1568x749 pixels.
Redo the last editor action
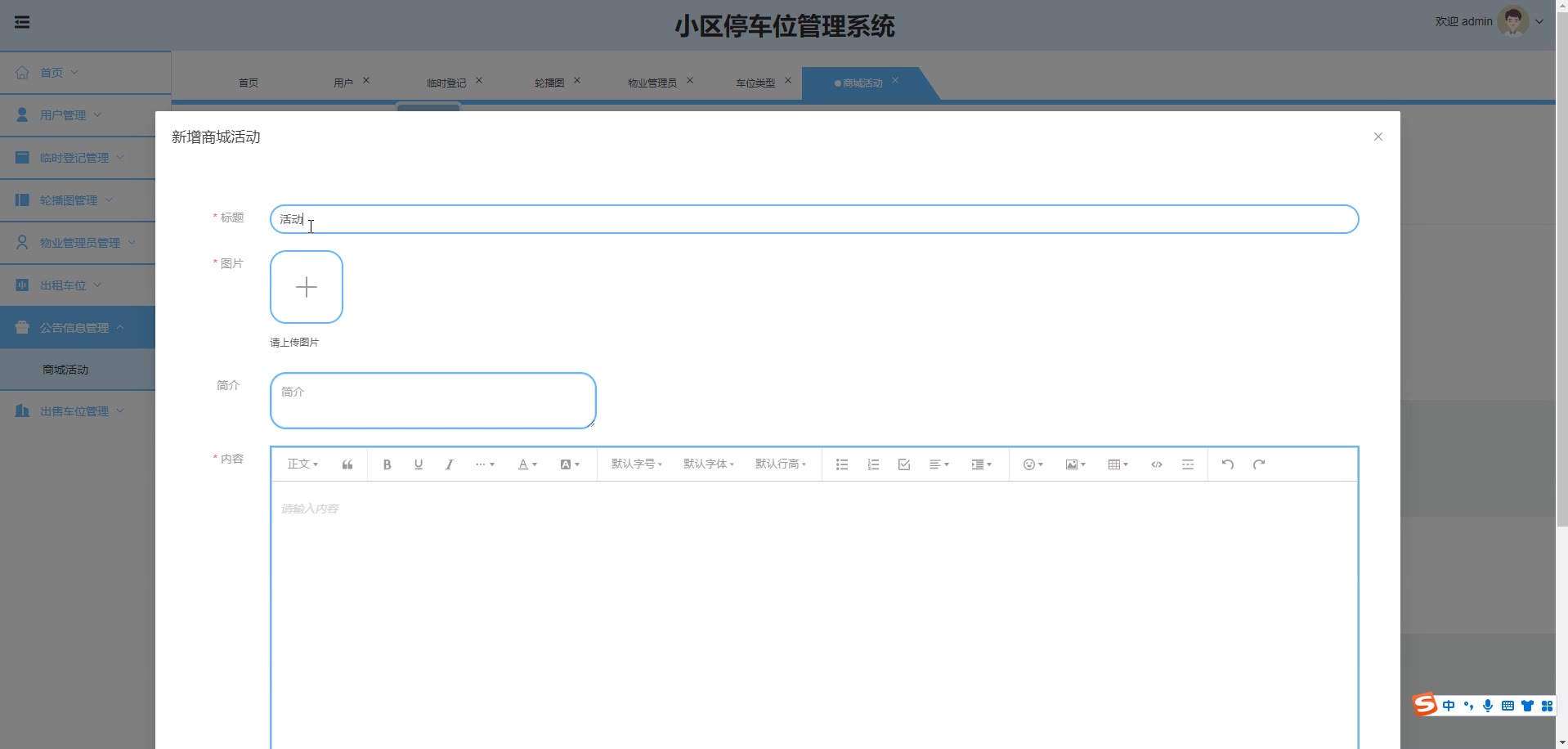(x=1258, y=464)
